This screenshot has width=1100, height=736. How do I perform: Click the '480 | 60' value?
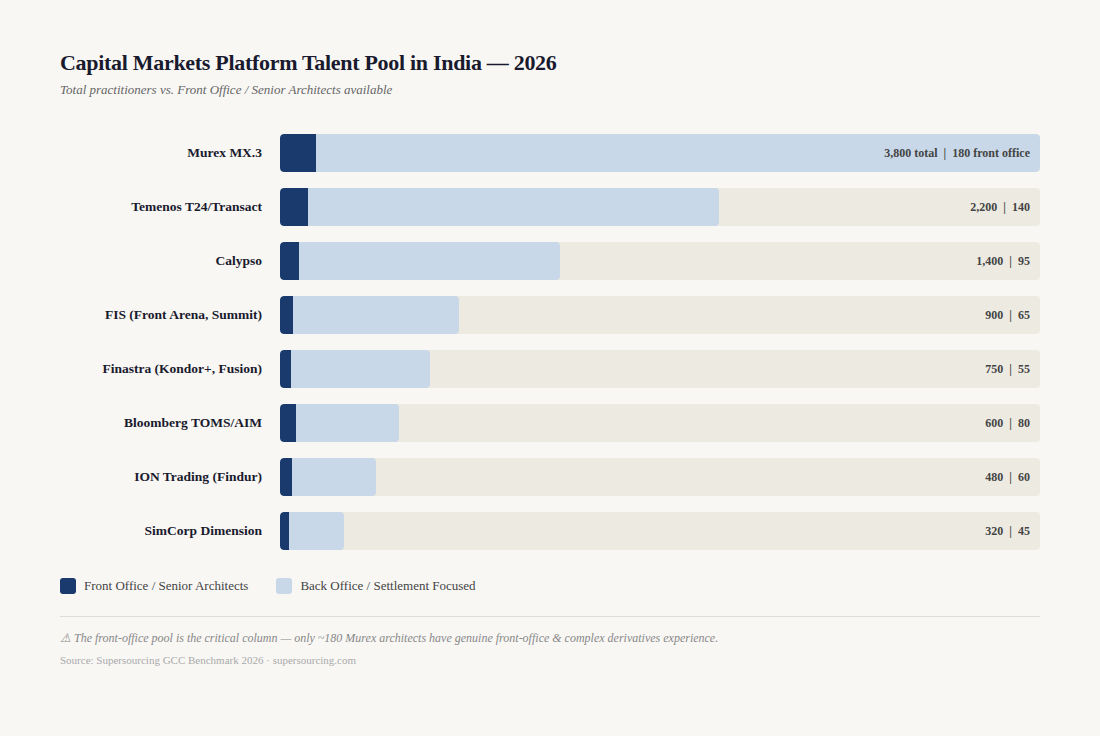(x=1007, y=477)
